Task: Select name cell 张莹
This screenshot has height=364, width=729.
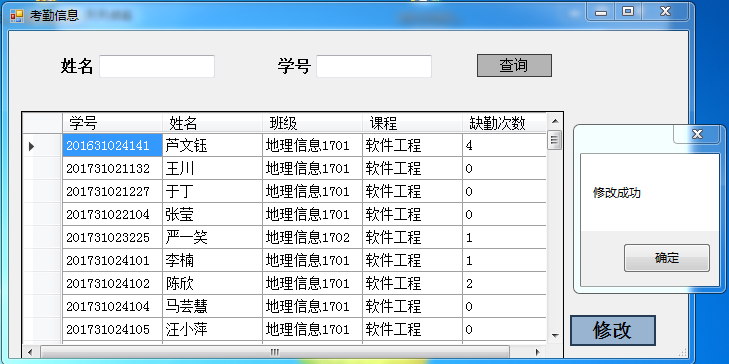Action: point(212,214)
